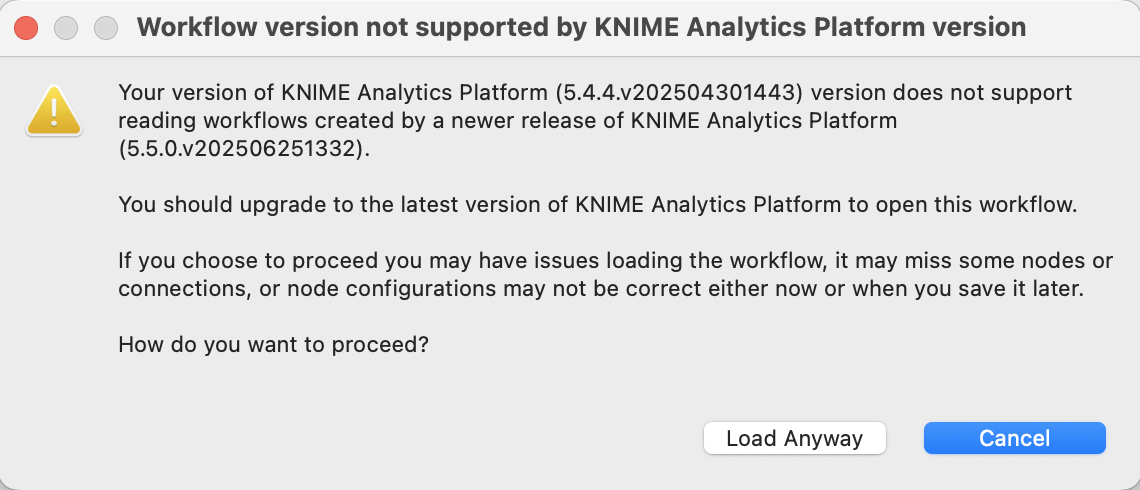Cancel opening the workflow
The image size is (1140, 490).
click(x=1014, y=438)
